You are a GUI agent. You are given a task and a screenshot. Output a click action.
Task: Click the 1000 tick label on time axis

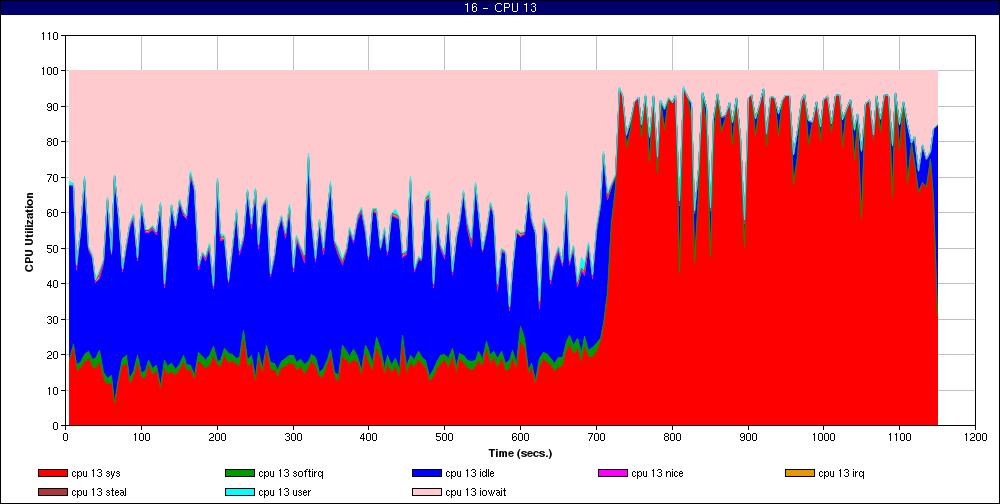coord(823,438)
